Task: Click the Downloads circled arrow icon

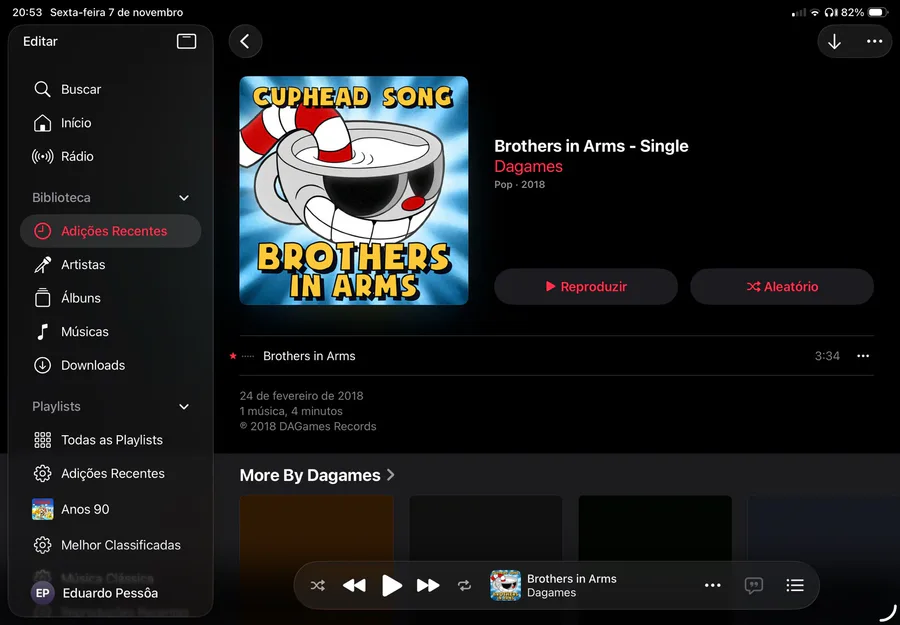Action: [x=42, y=365]
